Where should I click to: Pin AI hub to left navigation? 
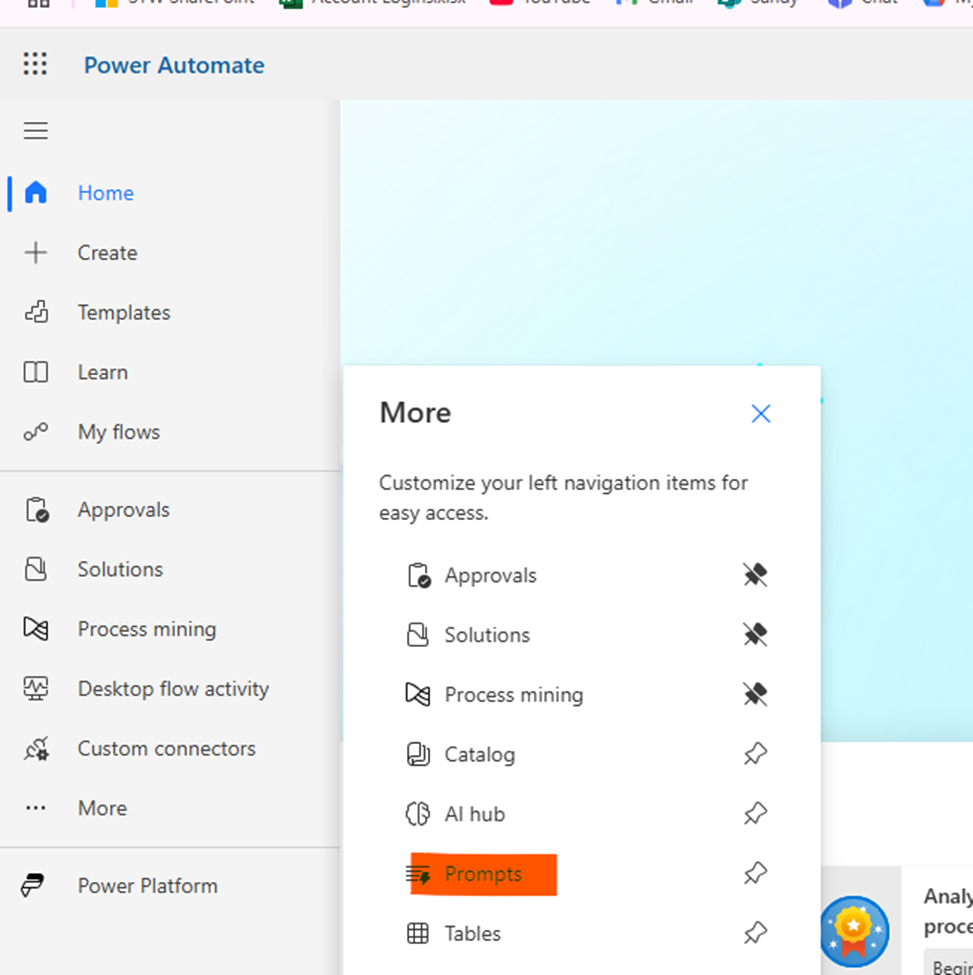tap(755, 814)
